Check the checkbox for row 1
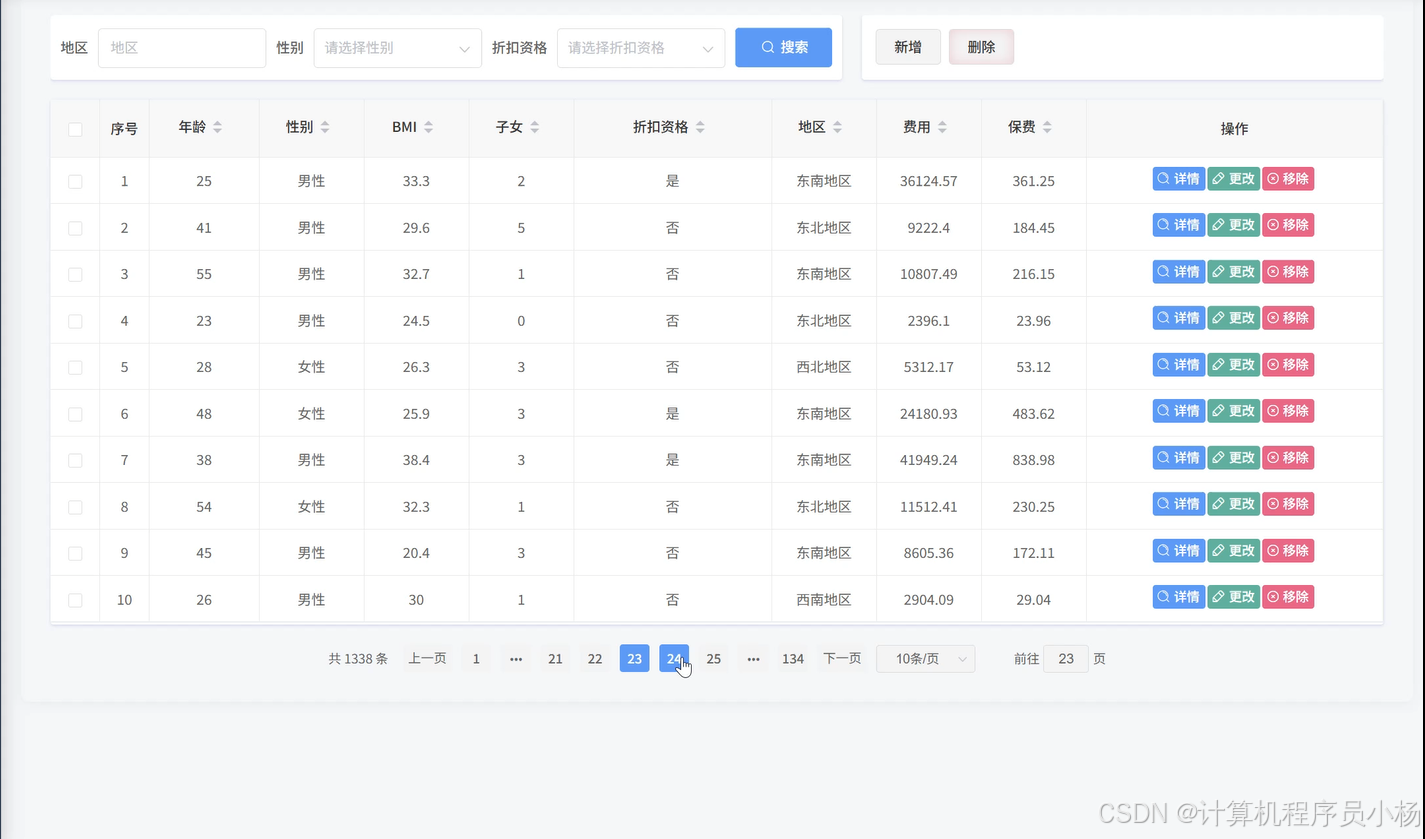This screenshot has width=1425, height=839. click(x=75, y=182)
